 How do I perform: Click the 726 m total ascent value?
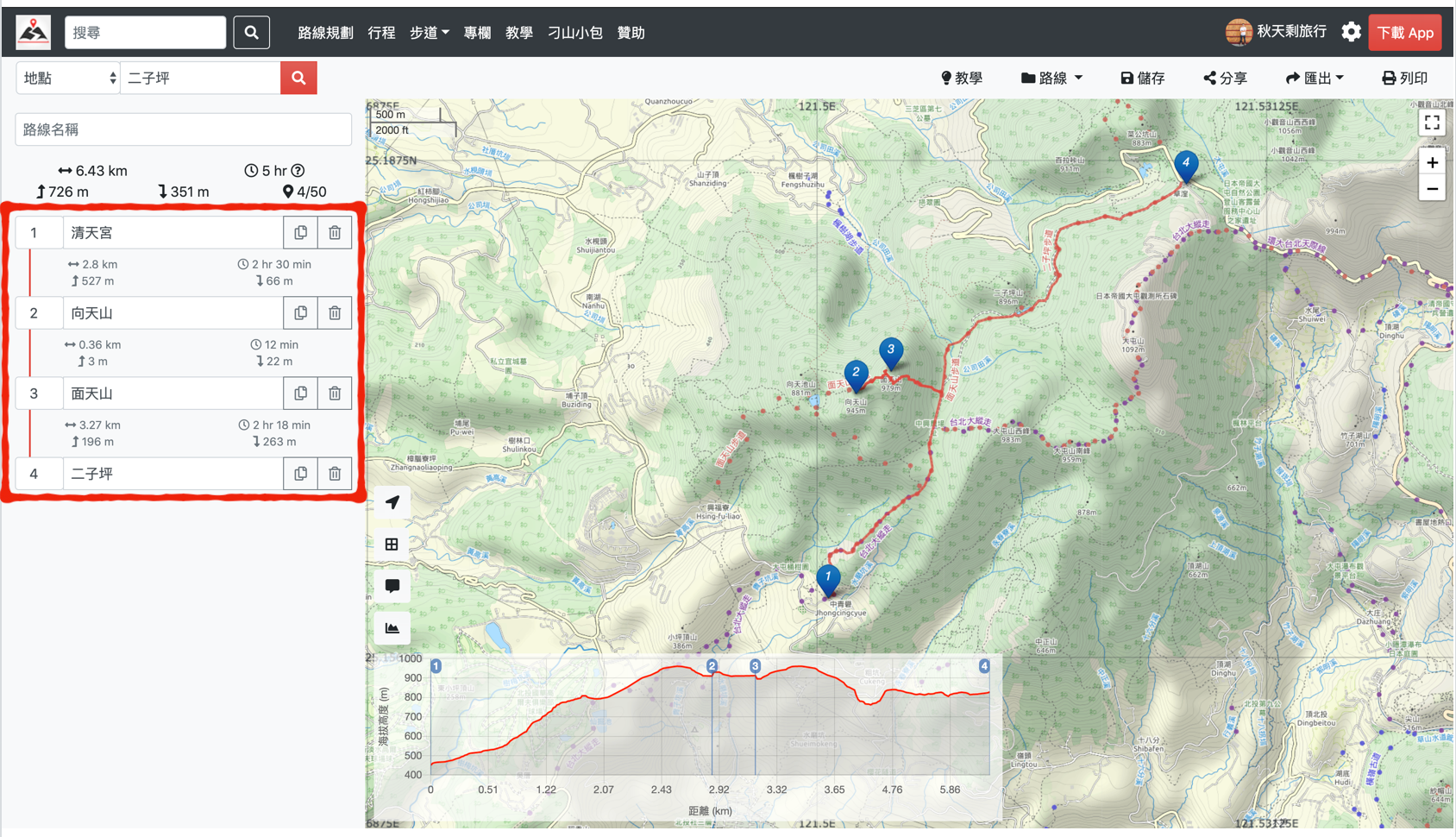point(62,192)
